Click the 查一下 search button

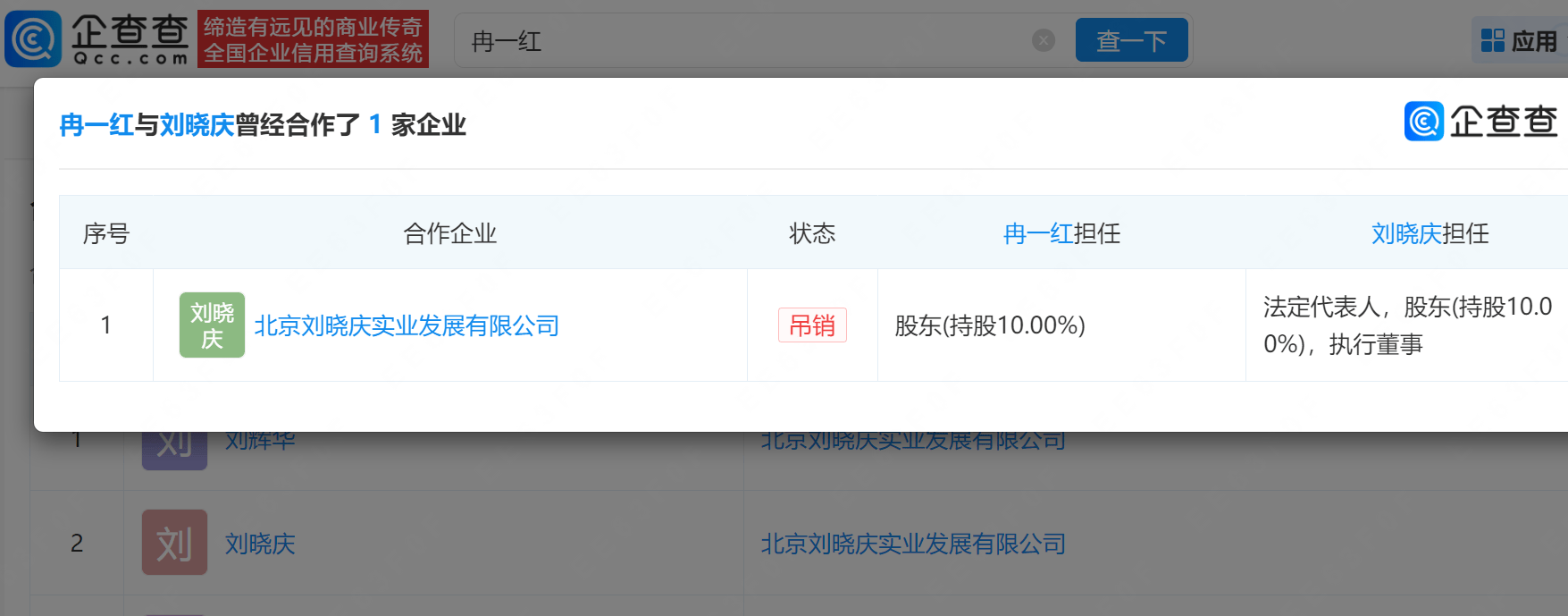[x=1131, y=40]
